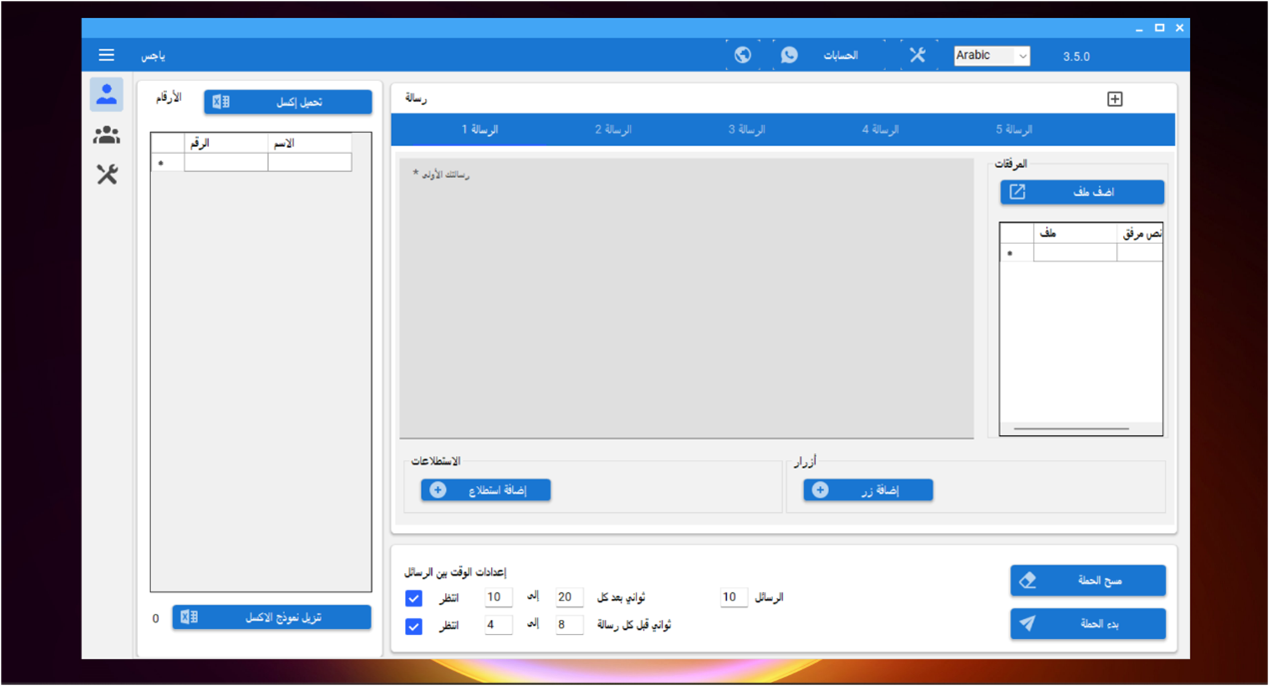Click the اضف ملف add file button
The height and width of the screenshot is (686, 1269).
tap(1081, 192)
